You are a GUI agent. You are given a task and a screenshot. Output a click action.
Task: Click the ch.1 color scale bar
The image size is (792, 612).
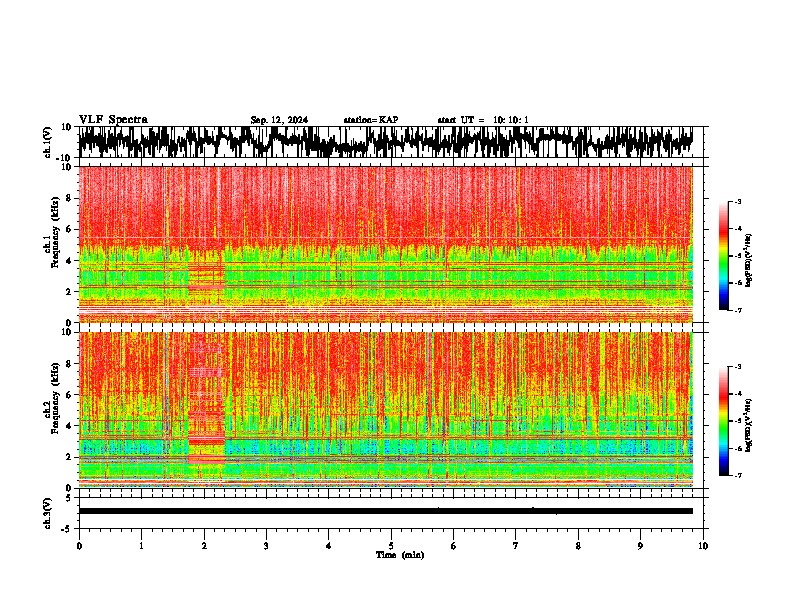724,256
